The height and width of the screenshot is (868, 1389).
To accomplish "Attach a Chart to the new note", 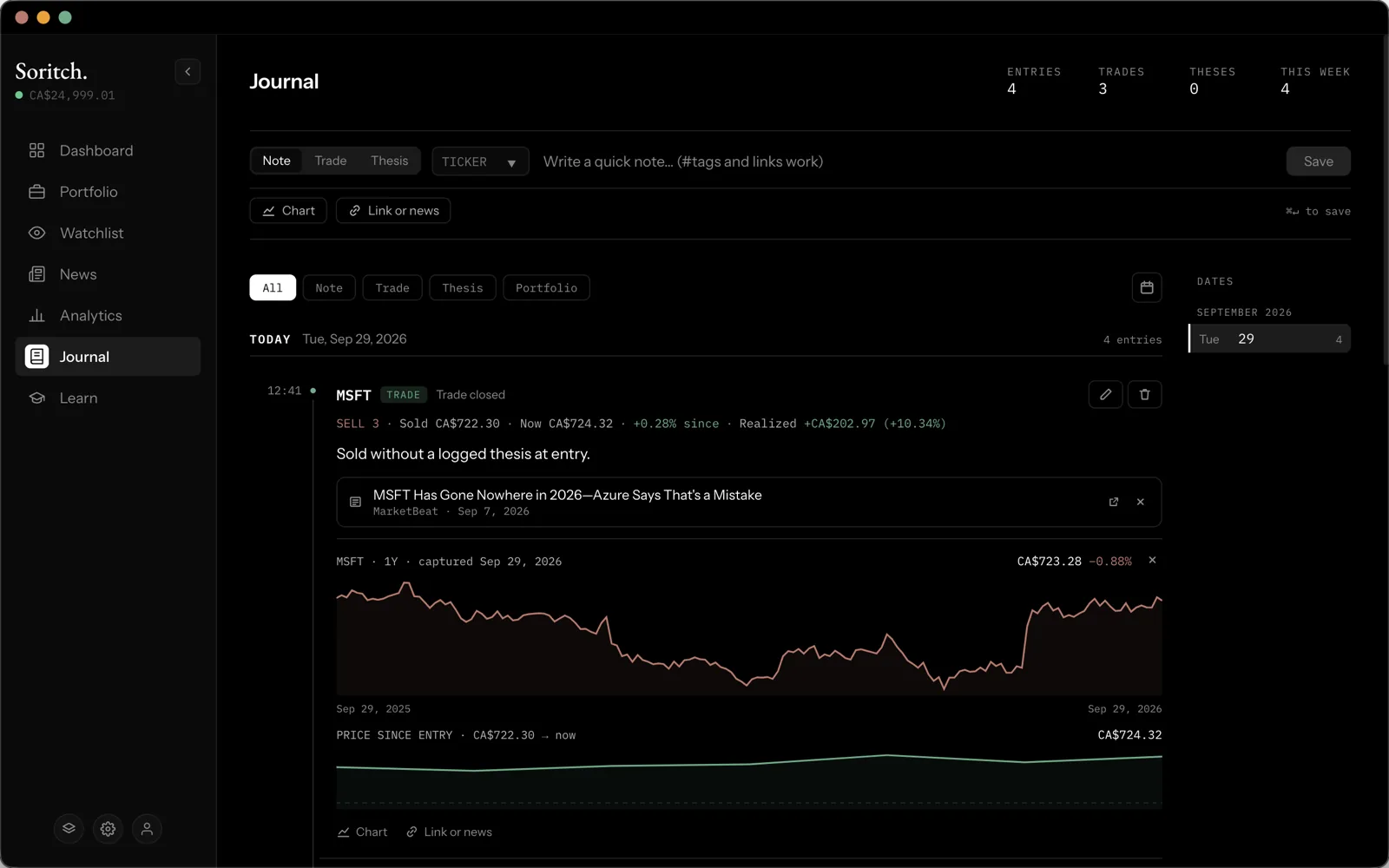I will (x=288, y=211).
